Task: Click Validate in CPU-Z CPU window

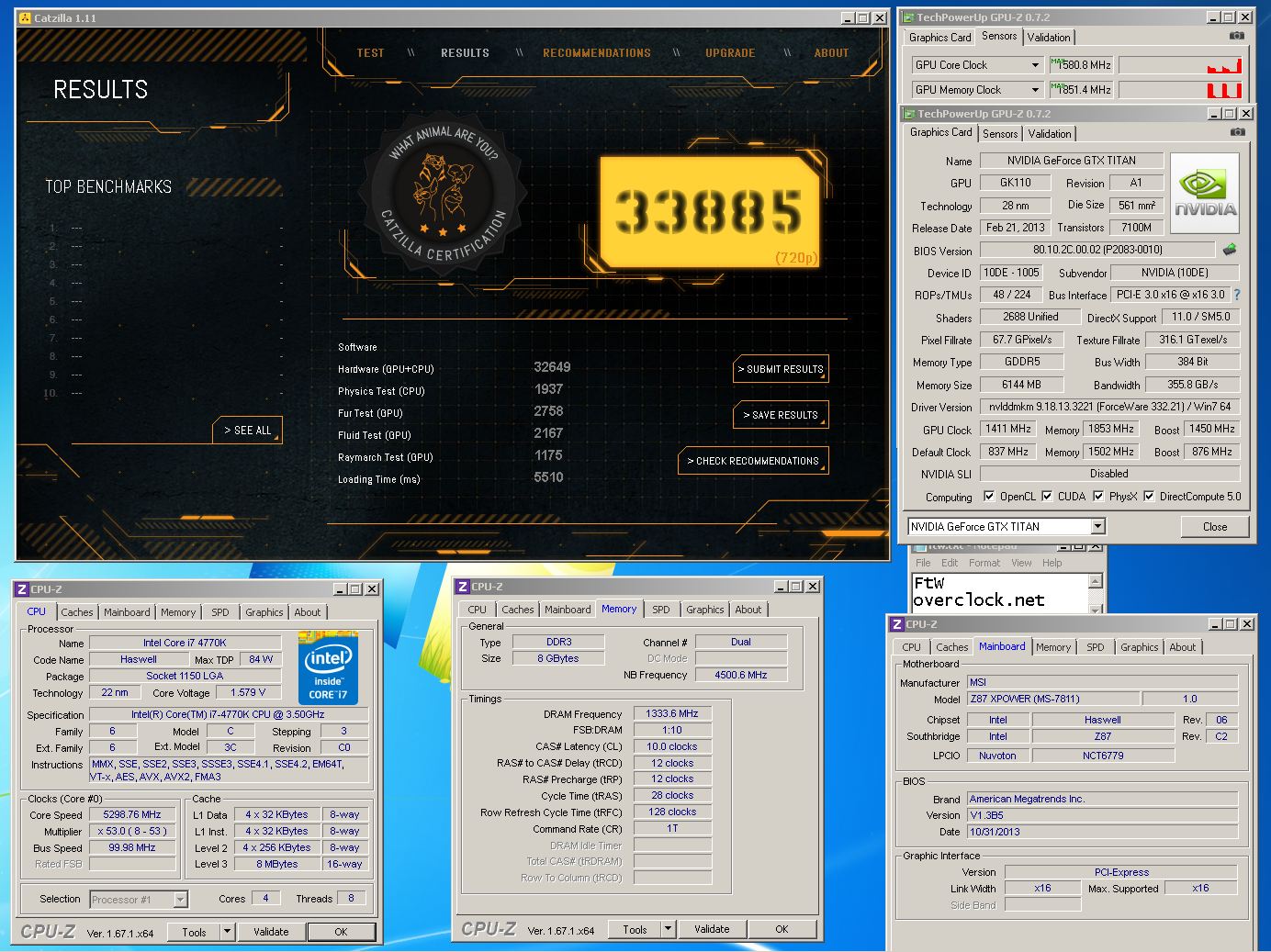Action: 271,932
